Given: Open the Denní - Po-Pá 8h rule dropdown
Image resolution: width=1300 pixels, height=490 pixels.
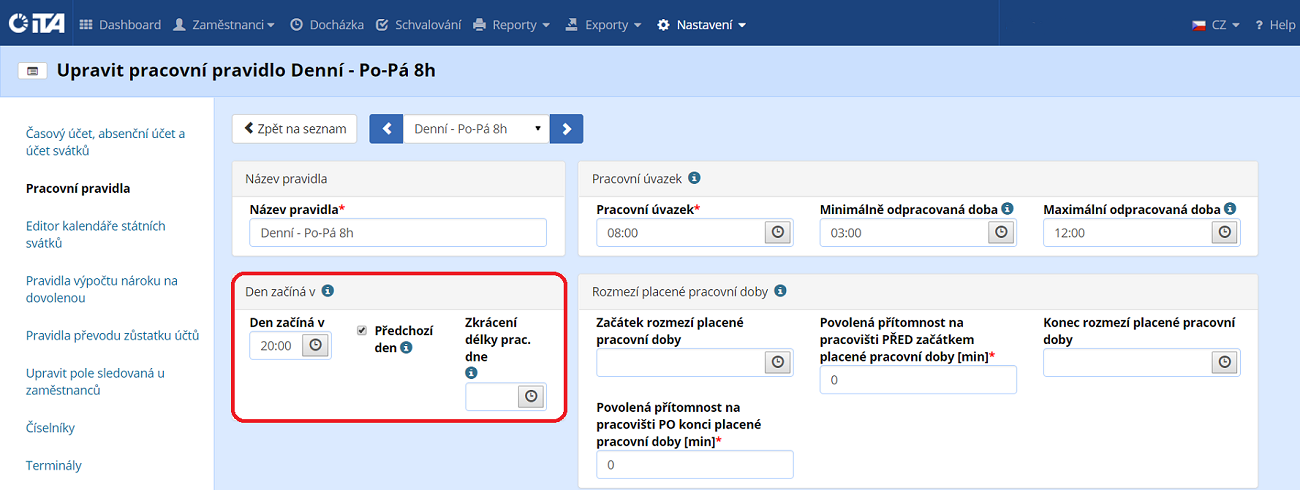Looking at the screenshot, I should 476,129.
